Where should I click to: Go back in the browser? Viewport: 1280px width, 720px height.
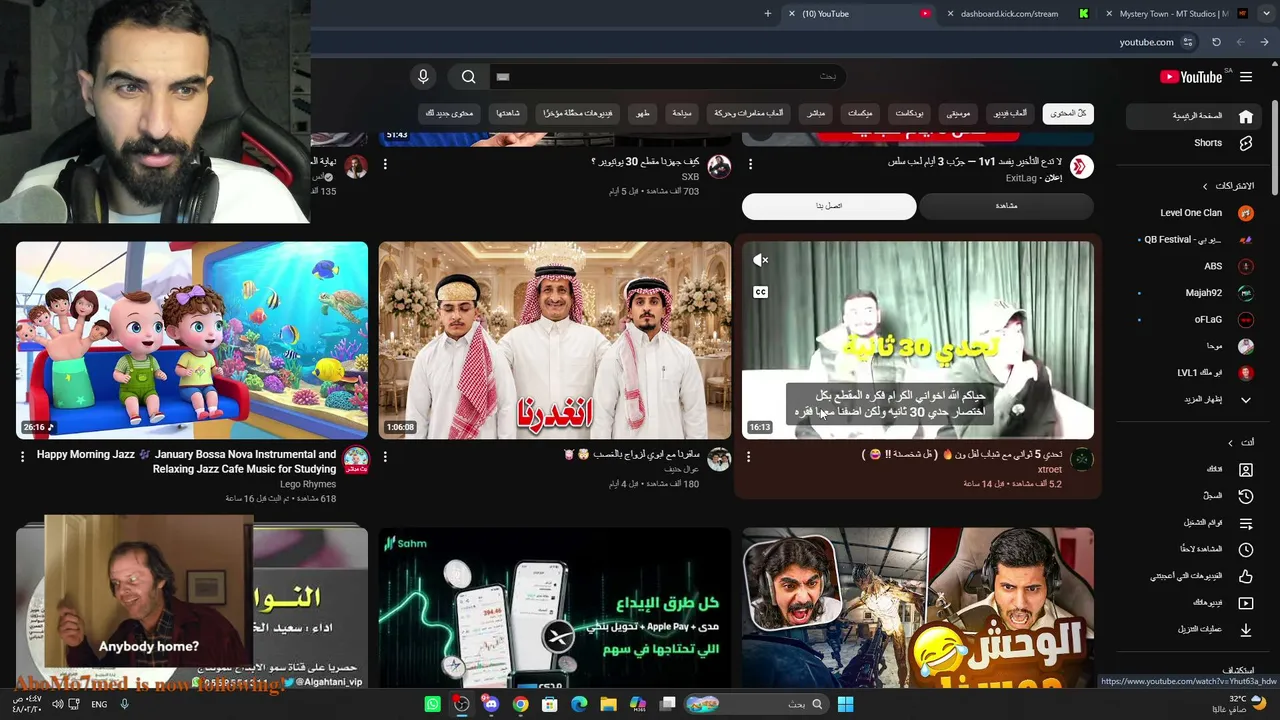point(1240,42)
